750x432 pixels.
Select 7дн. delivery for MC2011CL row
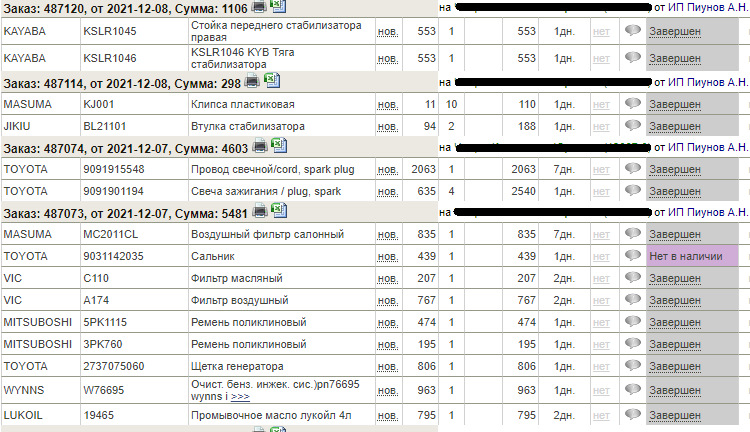(564, 234)
